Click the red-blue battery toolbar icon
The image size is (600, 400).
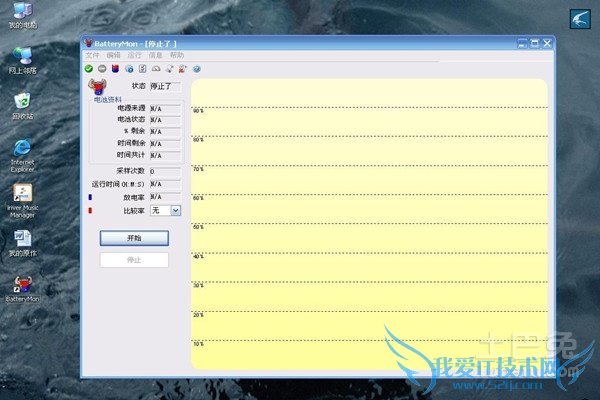pos(115,69)
